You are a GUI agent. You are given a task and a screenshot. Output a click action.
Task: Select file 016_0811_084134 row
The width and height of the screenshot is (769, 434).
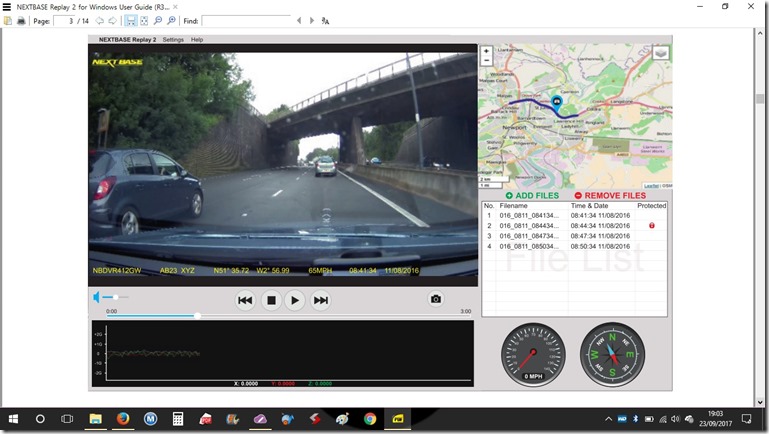tap(574, 215)
